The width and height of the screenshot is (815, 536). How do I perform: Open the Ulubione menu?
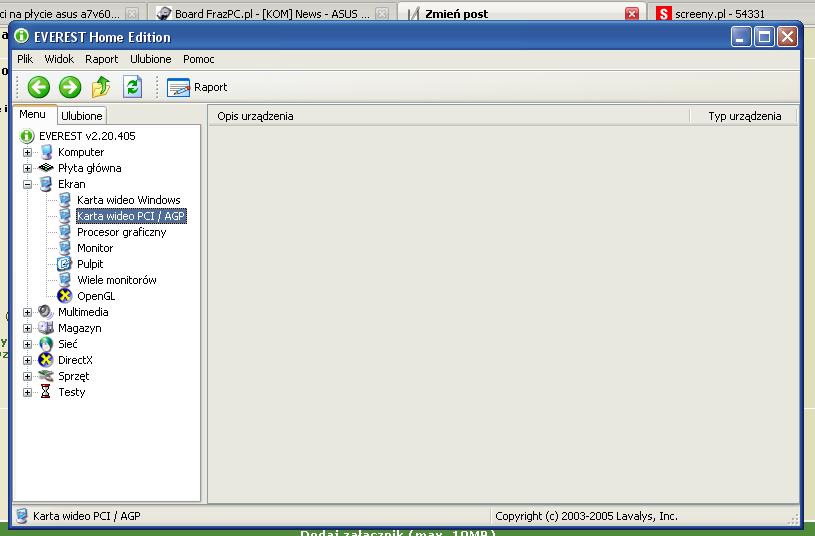coord(151,59)
